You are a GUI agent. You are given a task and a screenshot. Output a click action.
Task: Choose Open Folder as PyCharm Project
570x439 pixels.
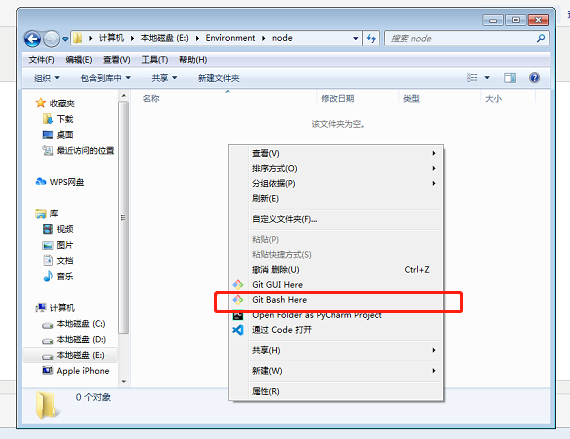coord(335,315)
